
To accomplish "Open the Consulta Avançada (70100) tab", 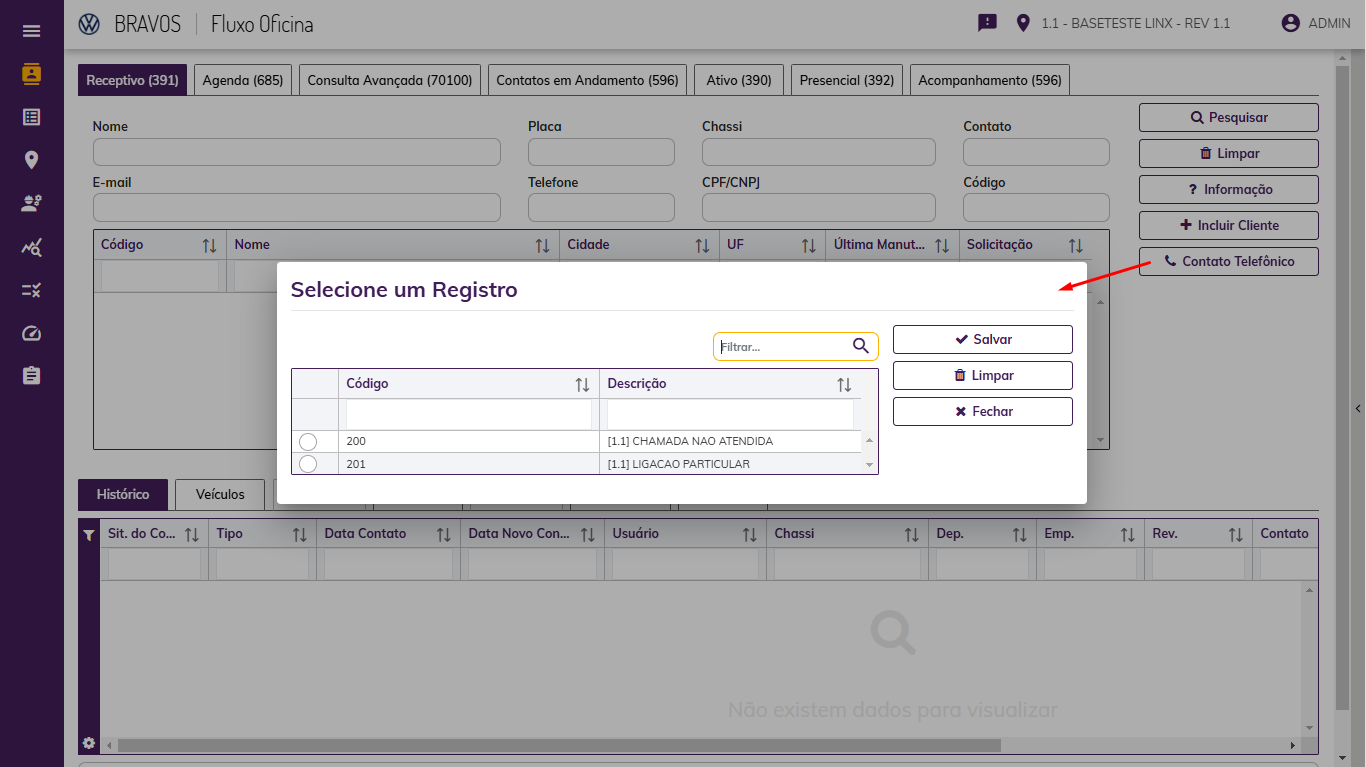I will 390,80.
